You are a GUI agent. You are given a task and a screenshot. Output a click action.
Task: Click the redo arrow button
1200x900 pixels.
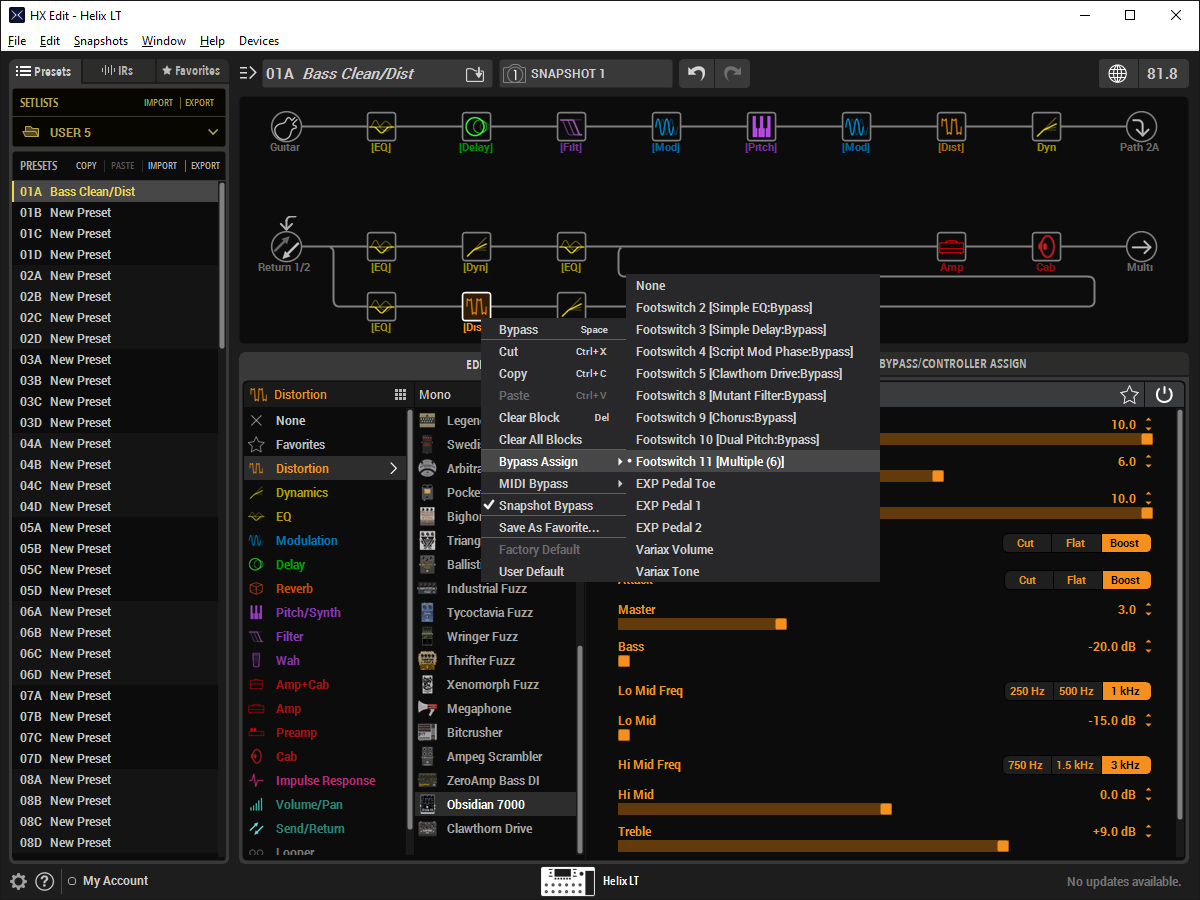coord(733,74)
